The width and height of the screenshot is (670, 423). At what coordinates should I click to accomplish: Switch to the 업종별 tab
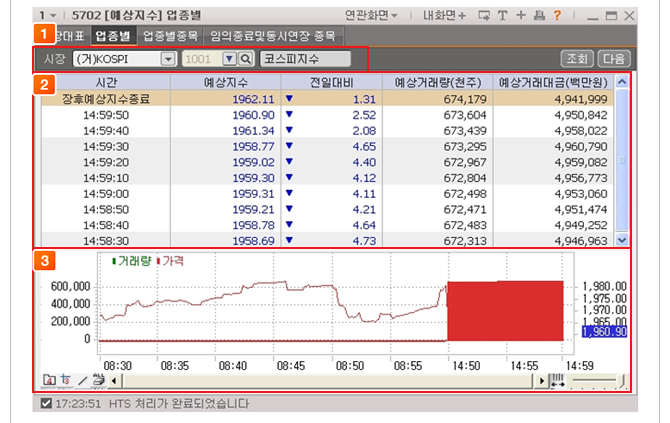[x=113, y=36]
